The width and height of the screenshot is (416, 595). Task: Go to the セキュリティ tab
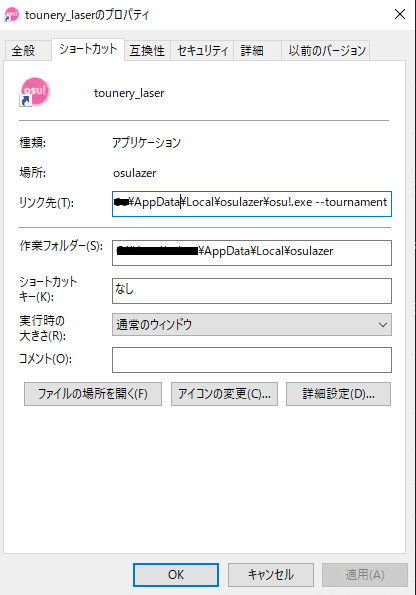[202, 50]
